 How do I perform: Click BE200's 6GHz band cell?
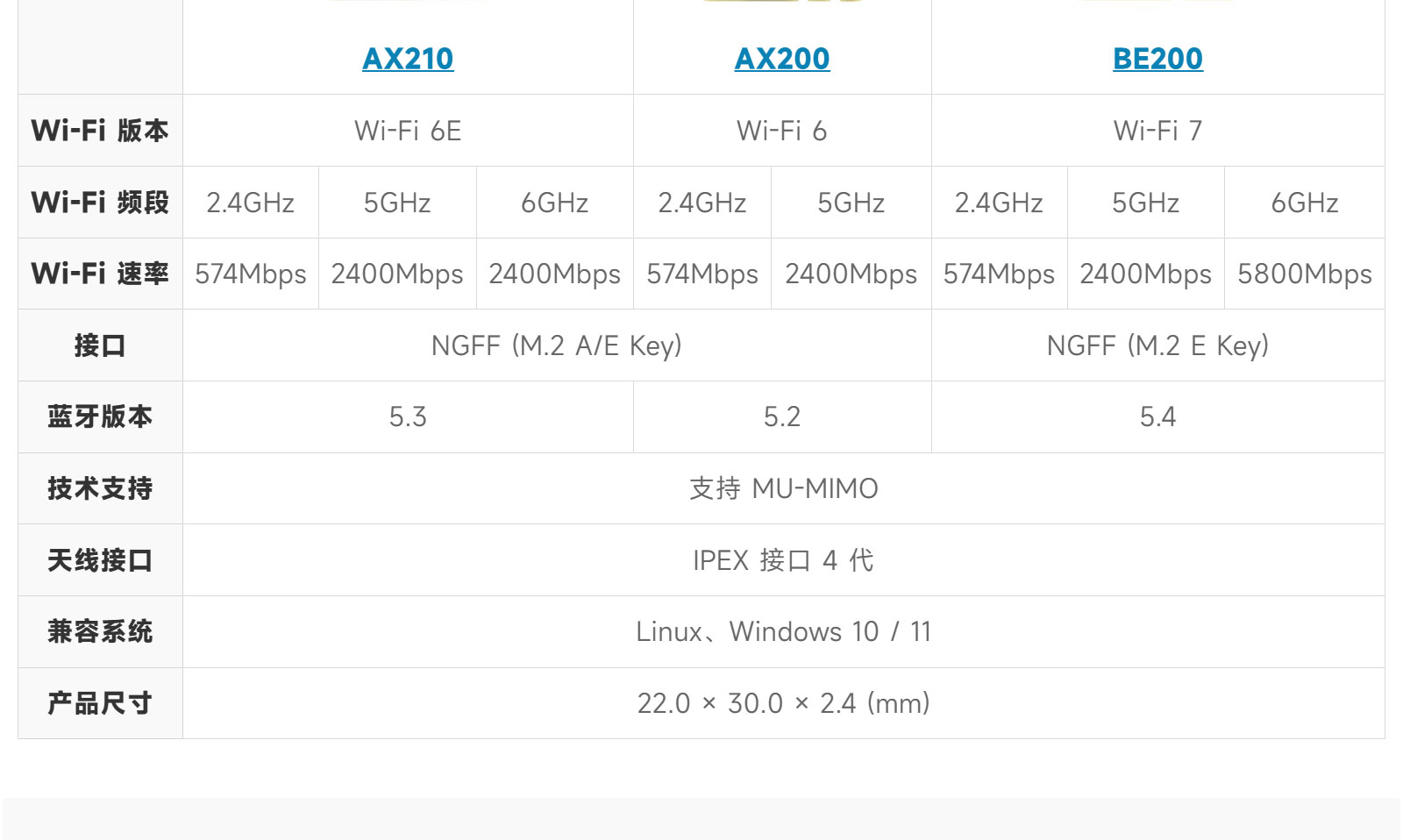[x=1305, y=203]
